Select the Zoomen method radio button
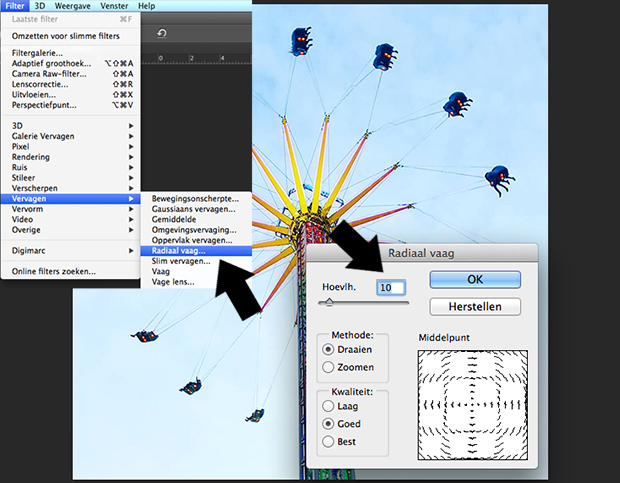 pyautogui.click(x=328, y=367)
